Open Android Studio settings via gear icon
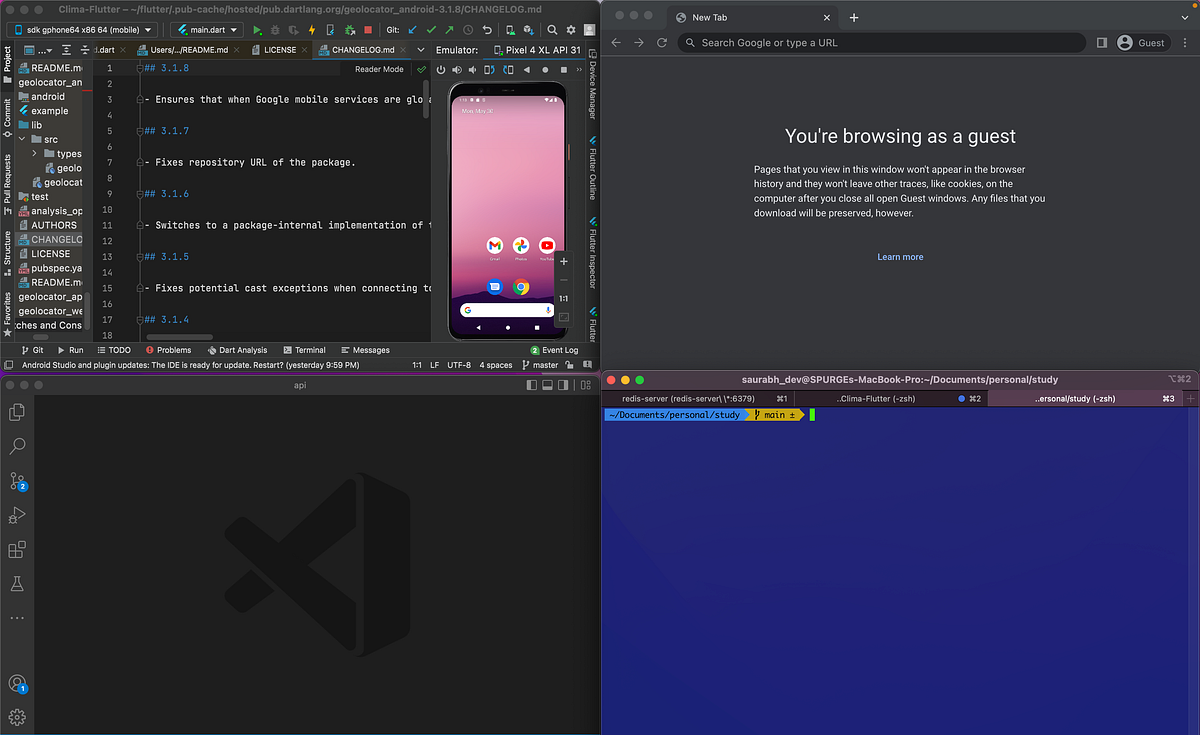The width and height of the screenshot is (1200, 735). click(x=570, y=30)
